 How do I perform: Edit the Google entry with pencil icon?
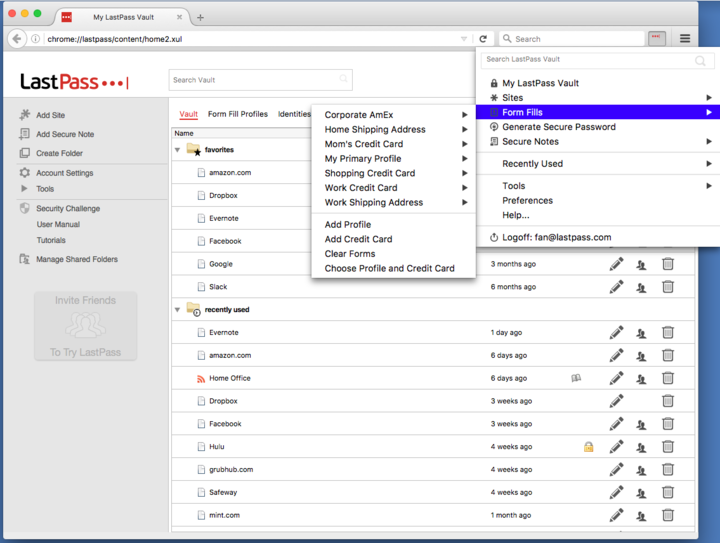(x=616, y=264)
